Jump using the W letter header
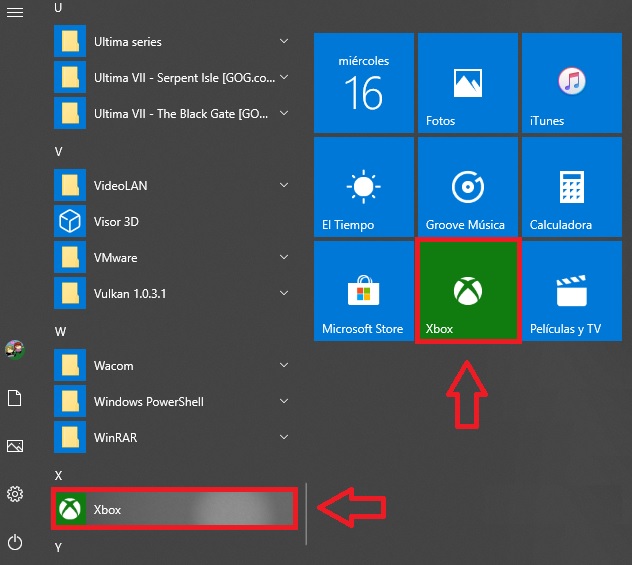This screenshot has height=565, width=632. (x=60, y=332)
